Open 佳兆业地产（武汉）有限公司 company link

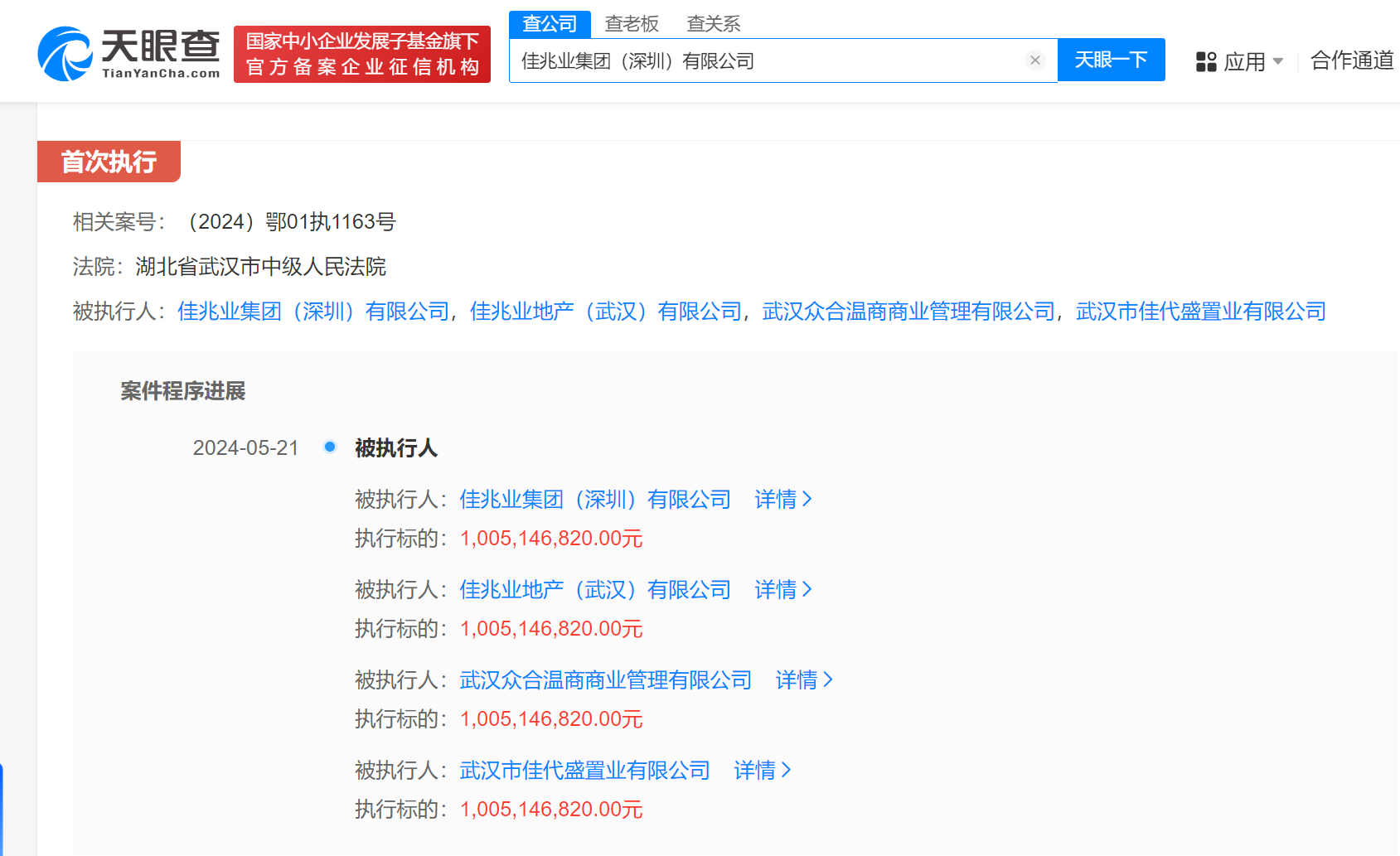[x=605, y=311]
